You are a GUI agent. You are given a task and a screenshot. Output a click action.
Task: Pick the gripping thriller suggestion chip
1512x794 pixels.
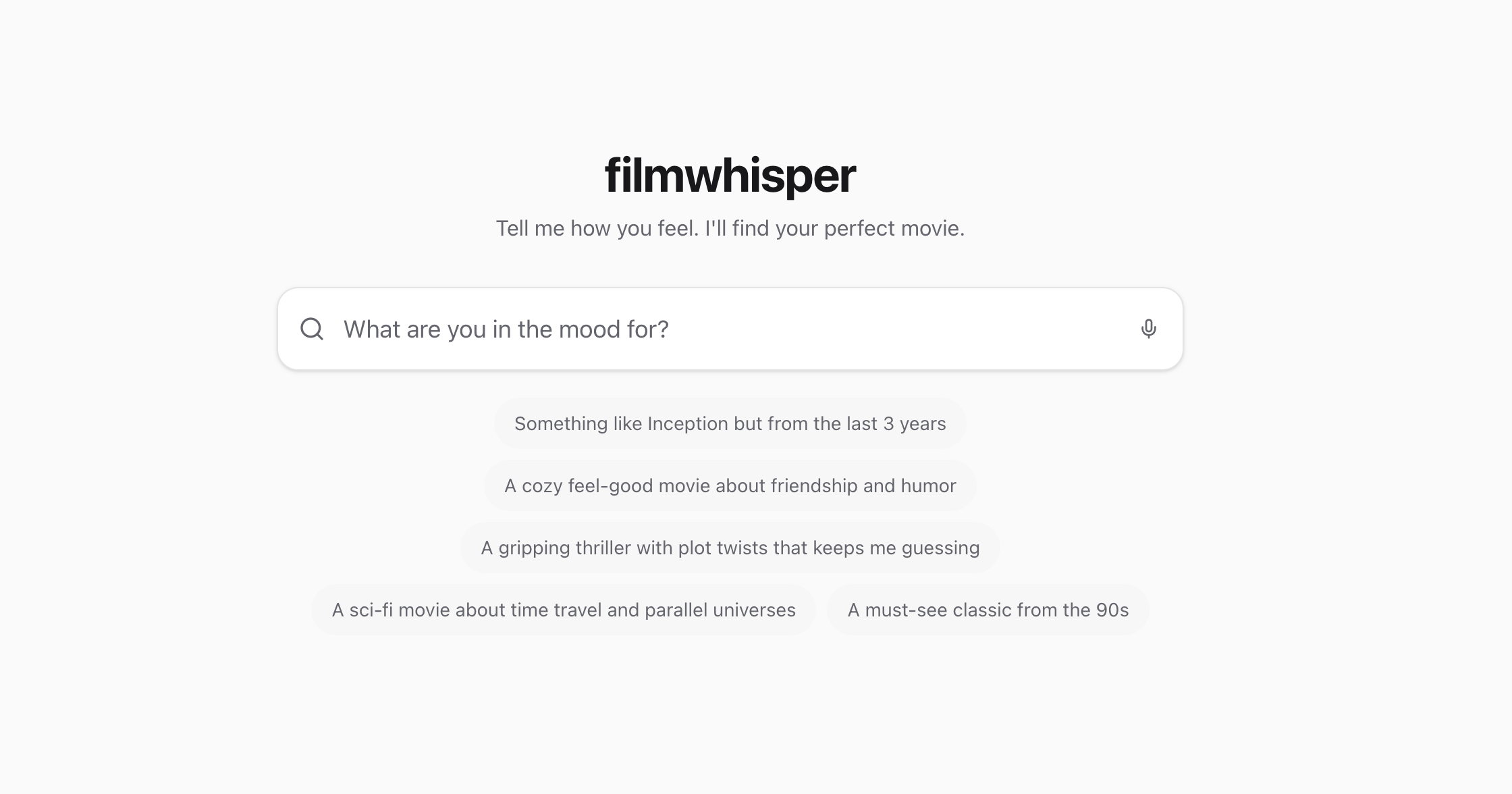[x=730, y=548]
